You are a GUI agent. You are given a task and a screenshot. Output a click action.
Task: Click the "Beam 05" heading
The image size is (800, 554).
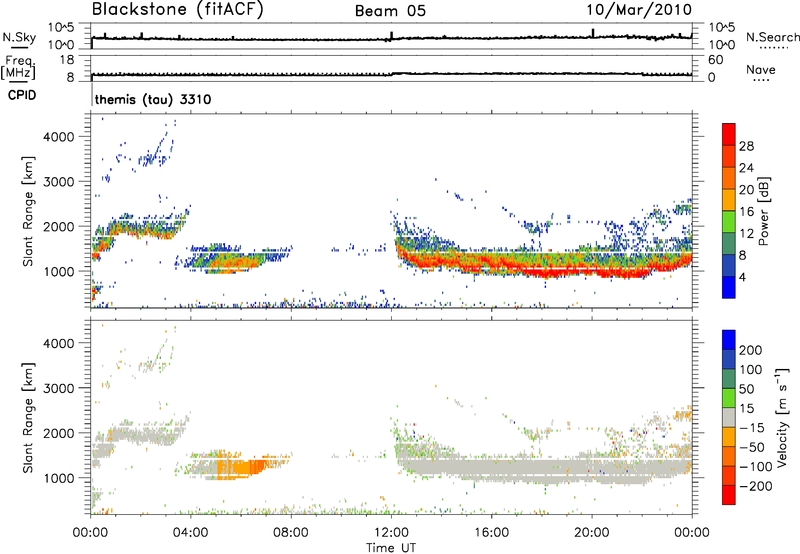coord(390,11)
